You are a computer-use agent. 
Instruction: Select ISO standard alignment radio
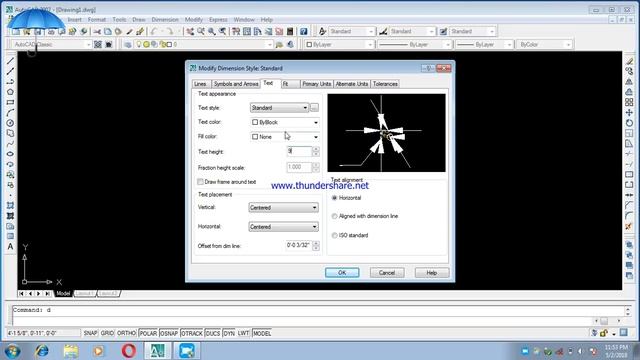point(334,236)
